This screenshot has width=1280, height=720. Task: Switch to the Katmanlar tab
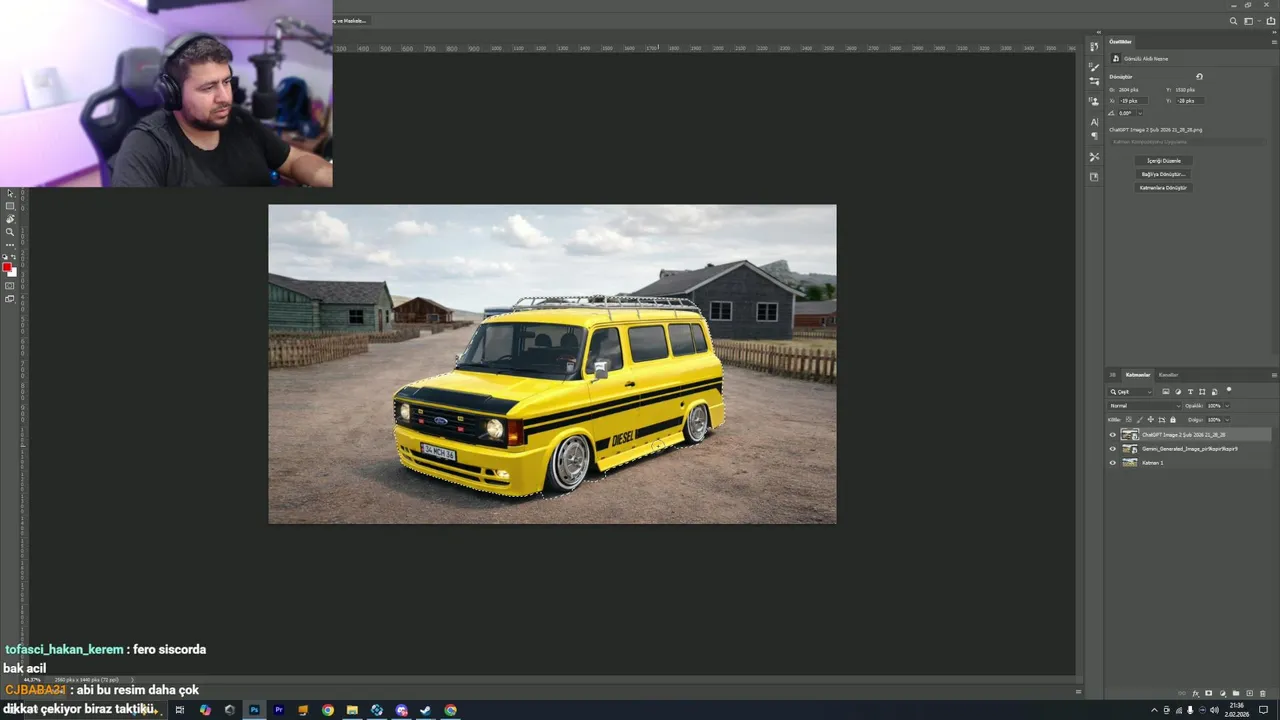(x=1138, y=375)
